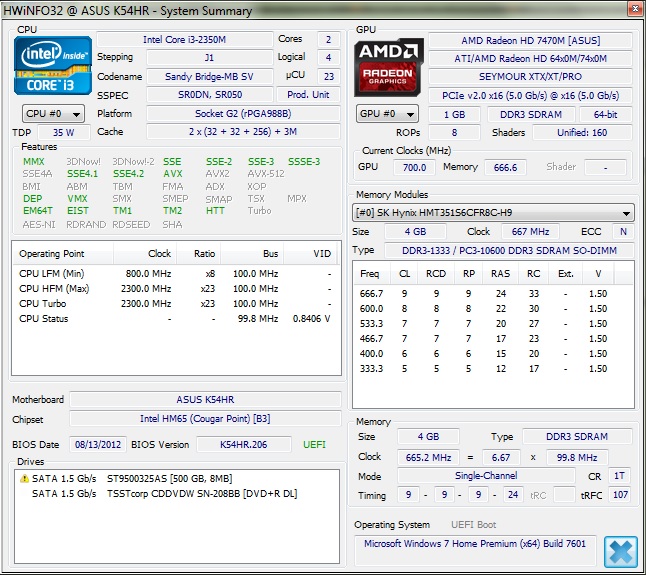The width and height of the screenshot is (646, 575).
Task: Select the CPU HFM (Max) row
Action: coord(175,289)
